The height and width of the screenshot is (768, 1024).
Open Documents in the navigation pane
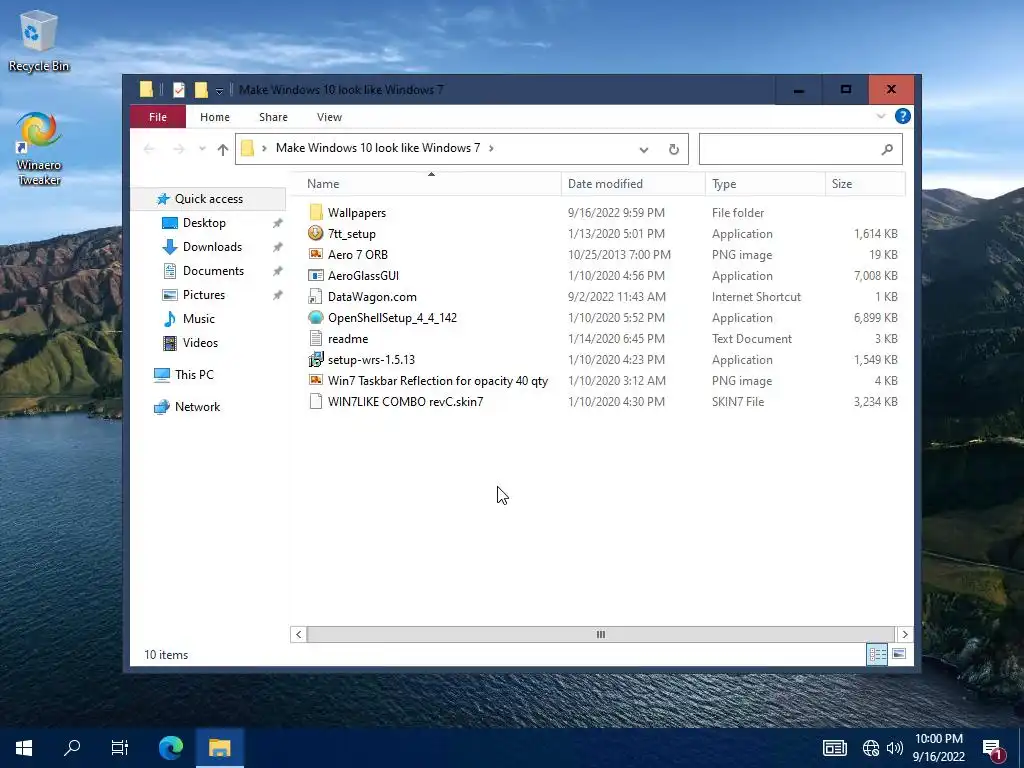[213, 270]
